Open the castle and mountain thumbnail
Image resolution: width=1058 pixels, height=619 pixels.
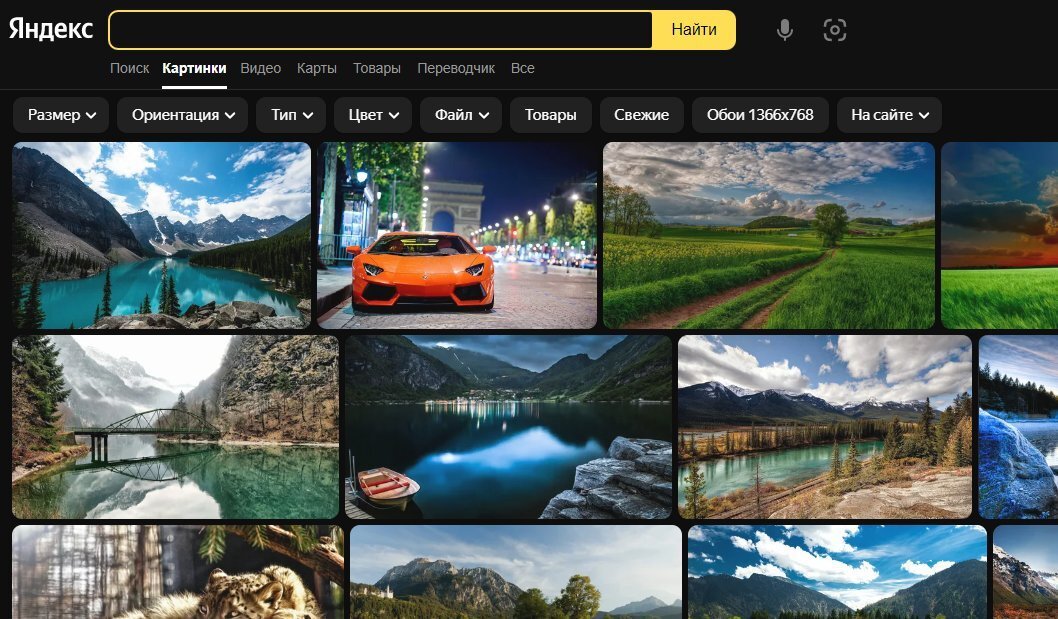coord(516,572)
